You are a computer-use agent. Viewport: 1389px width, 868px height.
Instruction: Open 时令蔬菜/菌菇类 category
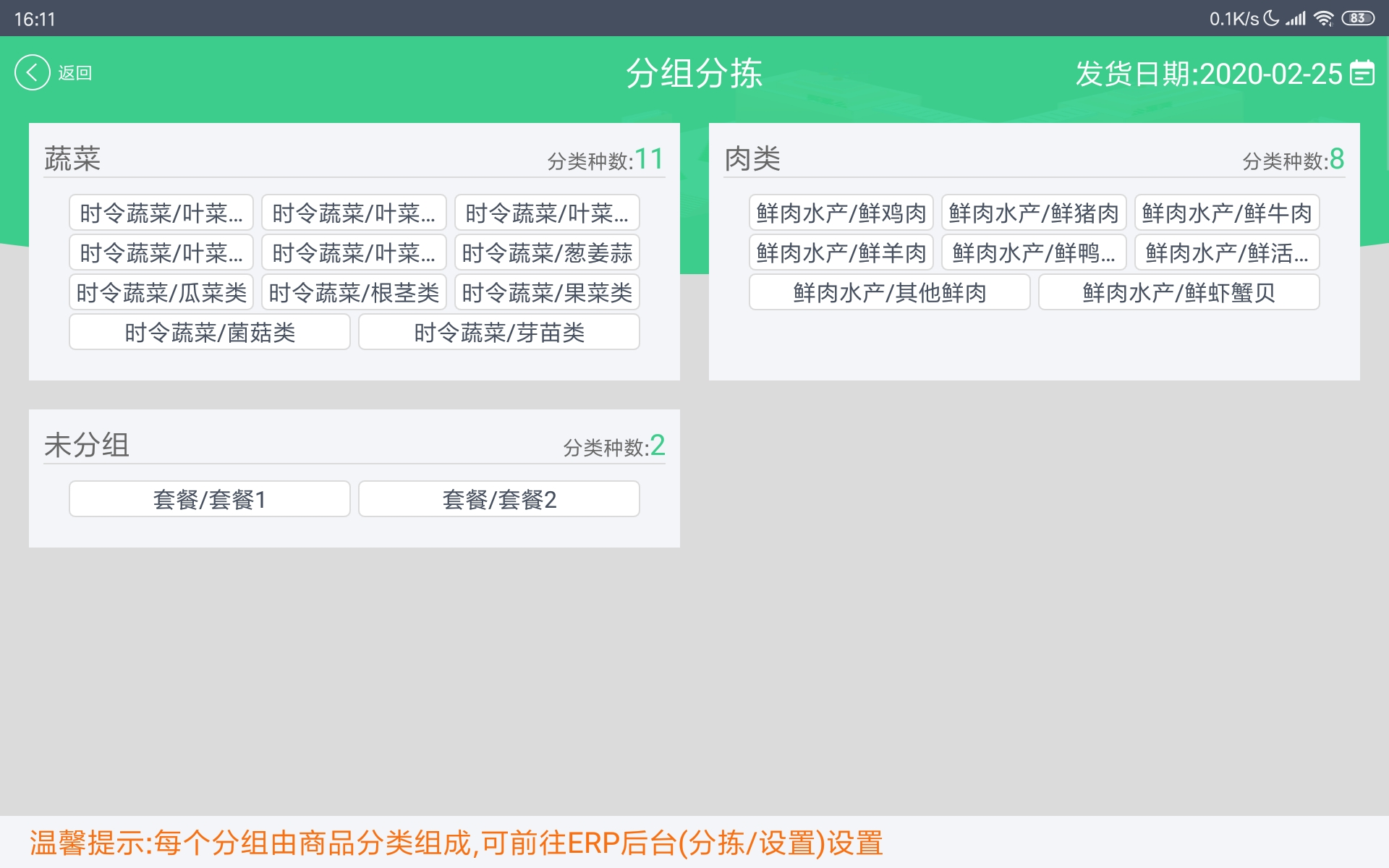[x=210, y=332]
